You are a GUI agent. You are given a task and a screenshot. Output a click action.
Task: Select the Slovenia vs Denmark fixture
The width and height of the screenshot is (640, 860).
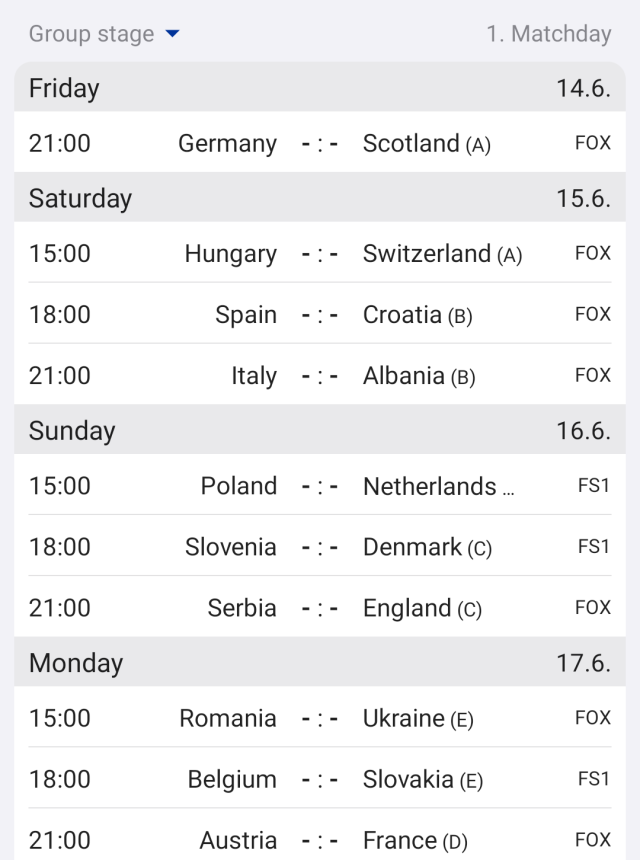point(320,547)
